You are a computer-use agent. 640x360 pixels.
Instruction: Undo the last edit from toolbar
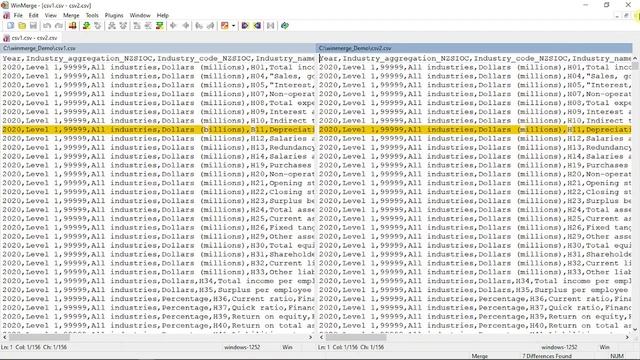[x=47, y=26]
